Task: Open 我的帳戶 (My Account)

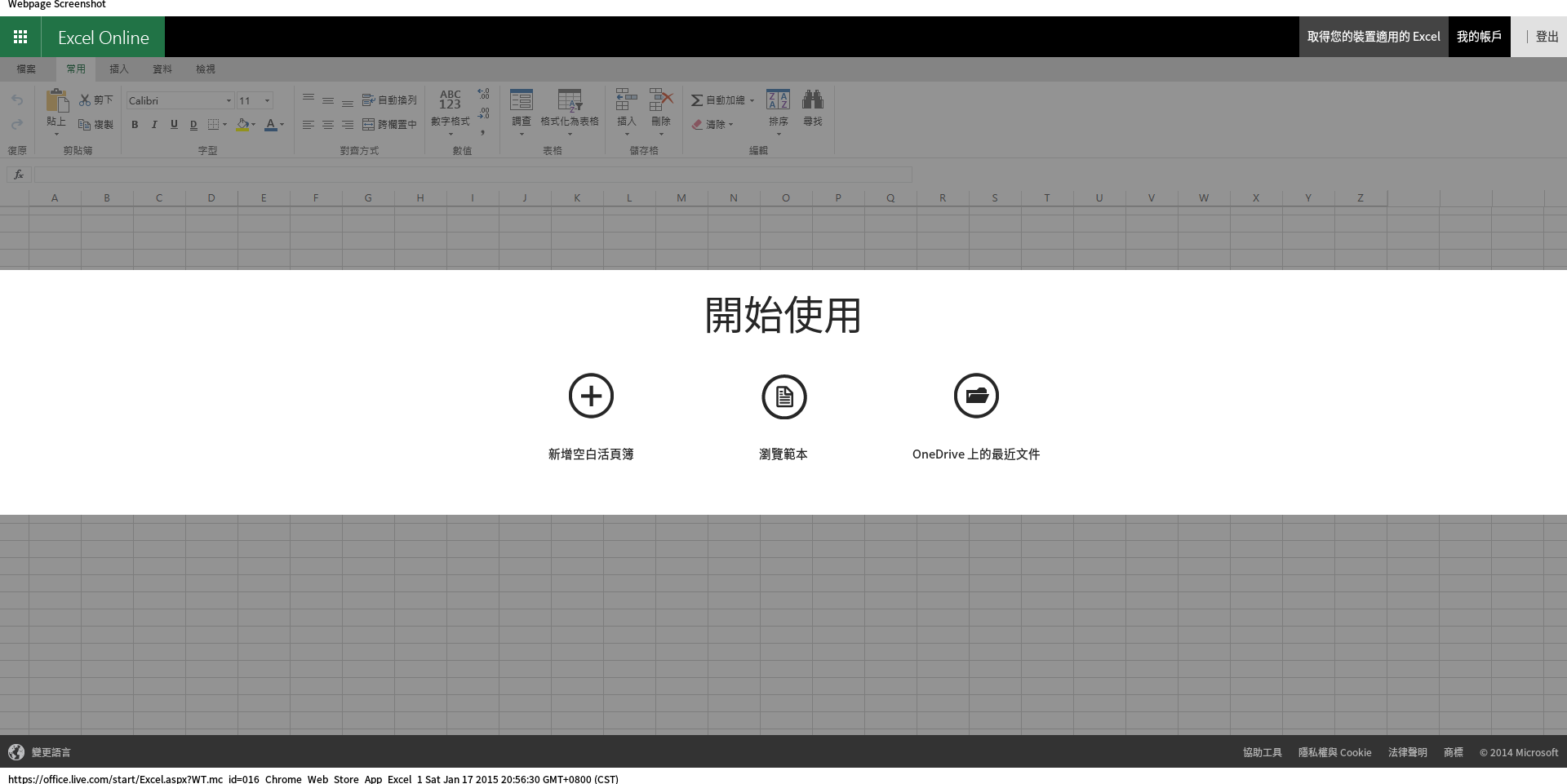Action: point(1479,37)
